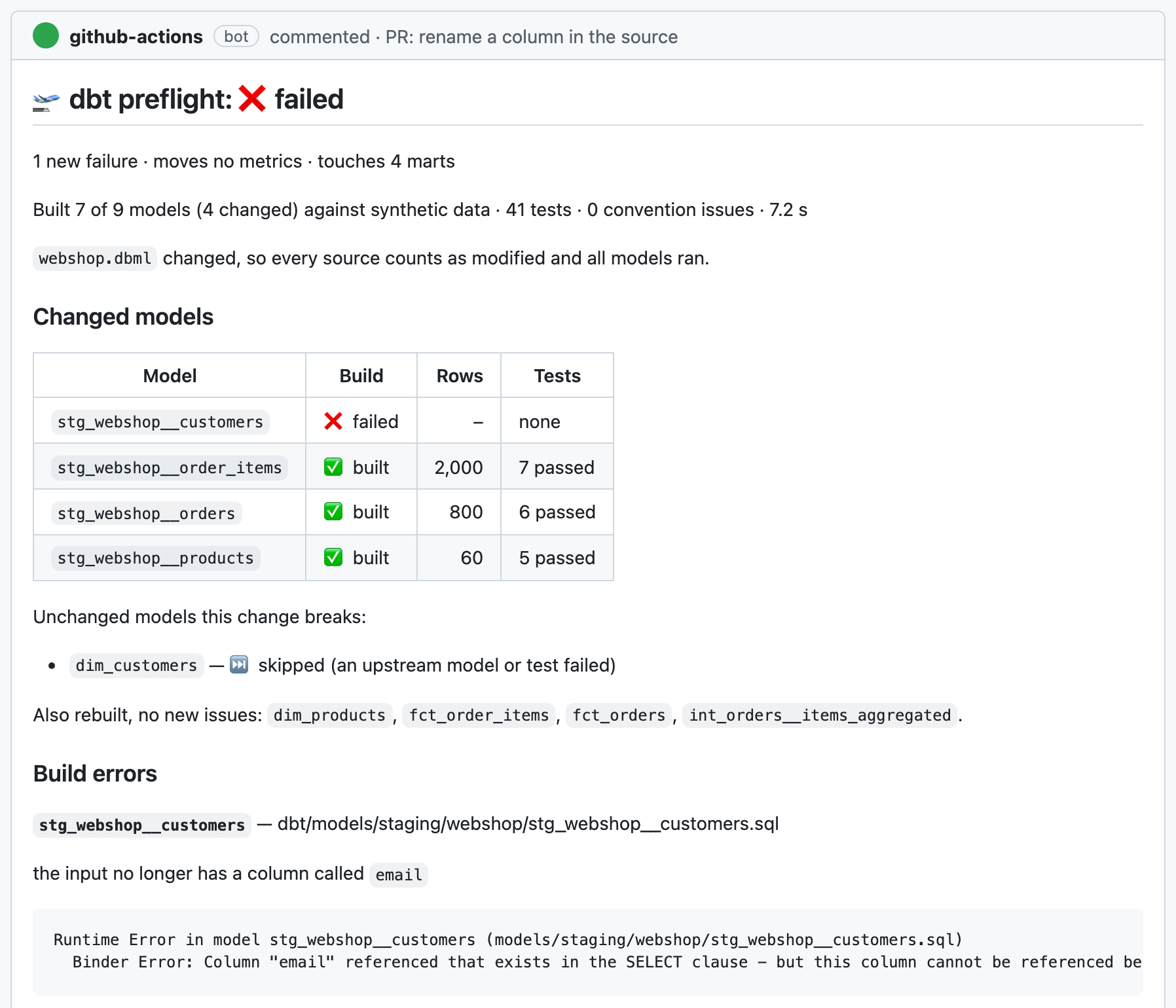Click the red X in stg_webshop__customers row
The height and width of the screenshot is (1008, 1176).
click(x=333, y=422)
